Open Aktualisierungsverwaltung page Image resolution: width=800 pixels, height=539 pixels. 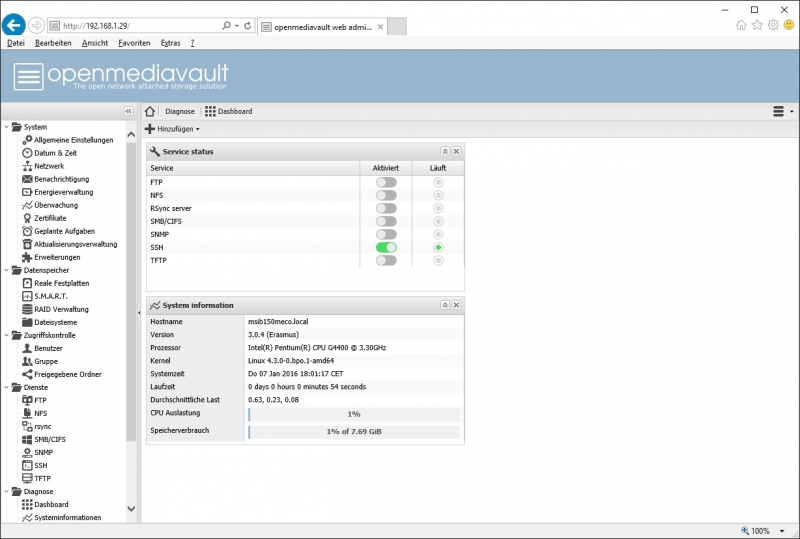coord(70,244)
